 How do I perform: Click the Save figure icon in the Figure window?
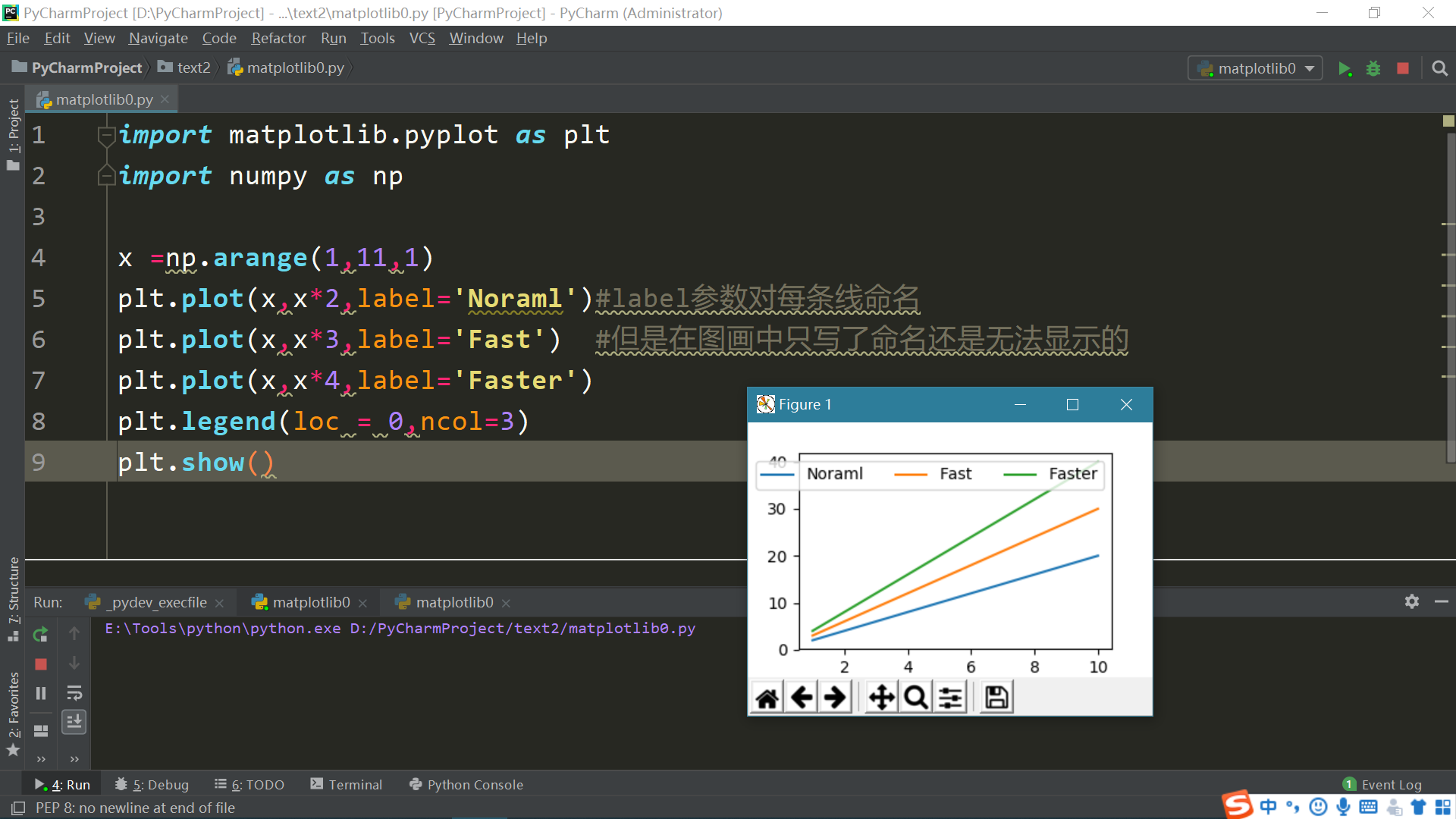tap(996, 697)
